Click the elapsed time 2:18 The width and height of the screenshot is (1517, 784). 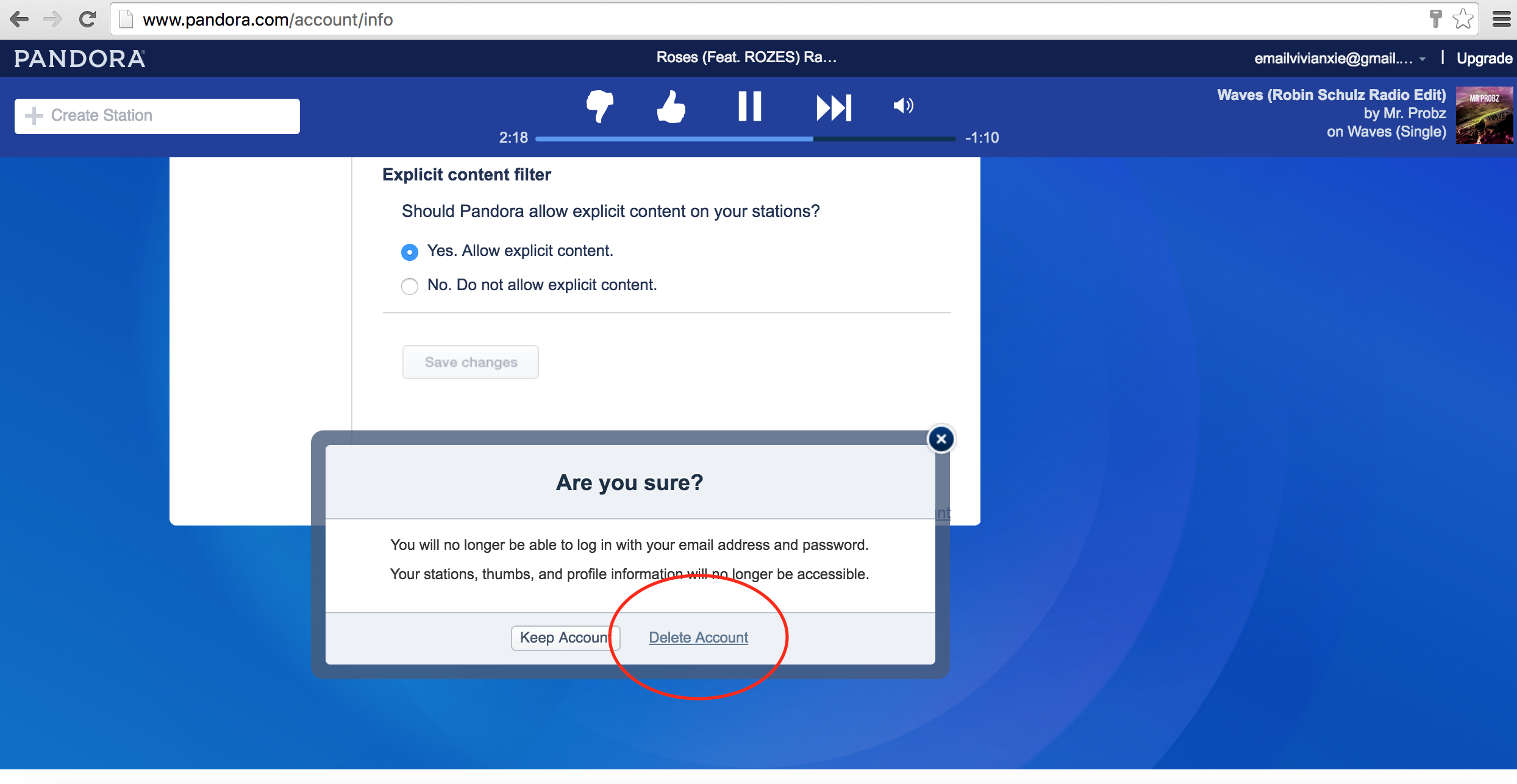(x=513, y=138)
